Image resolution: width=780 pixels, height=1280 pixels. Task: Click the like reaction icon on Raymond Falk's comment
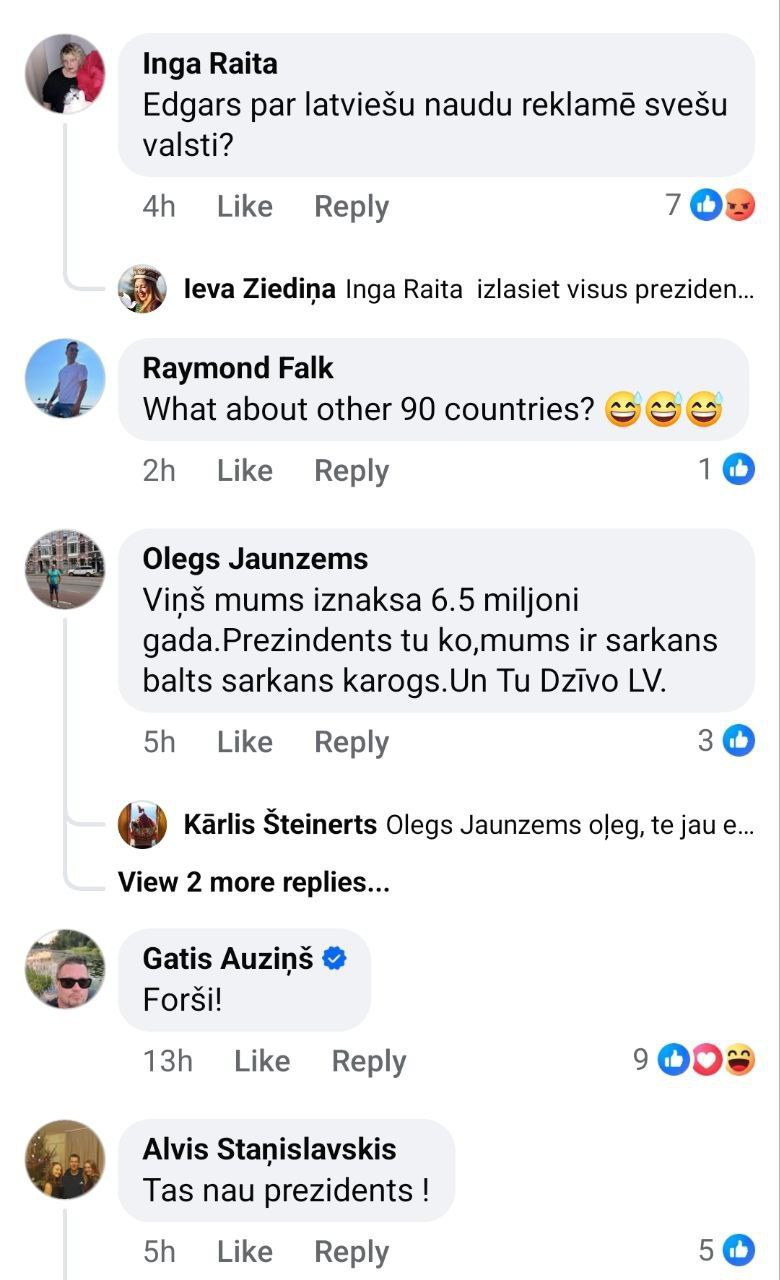(x=738, y=469)
